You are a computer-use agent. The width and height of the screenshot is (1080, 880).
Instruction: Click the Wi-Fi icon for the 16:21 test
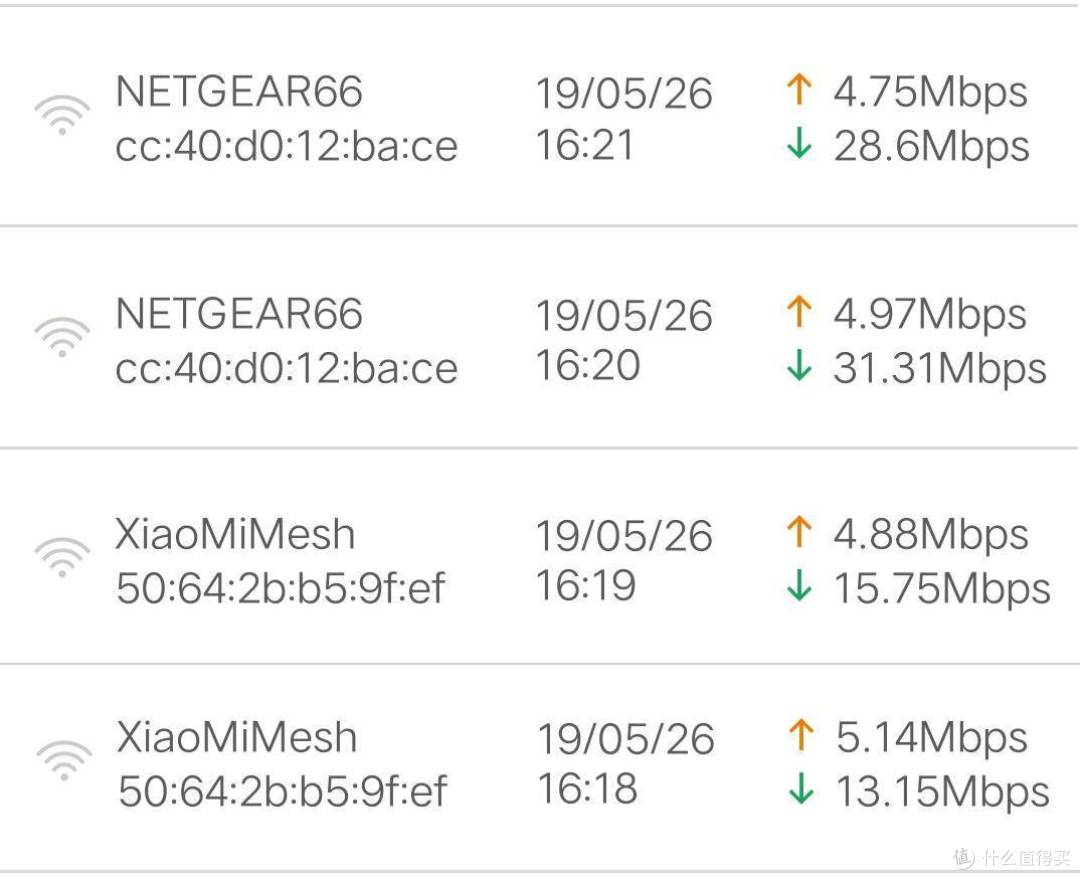[62, 115]
